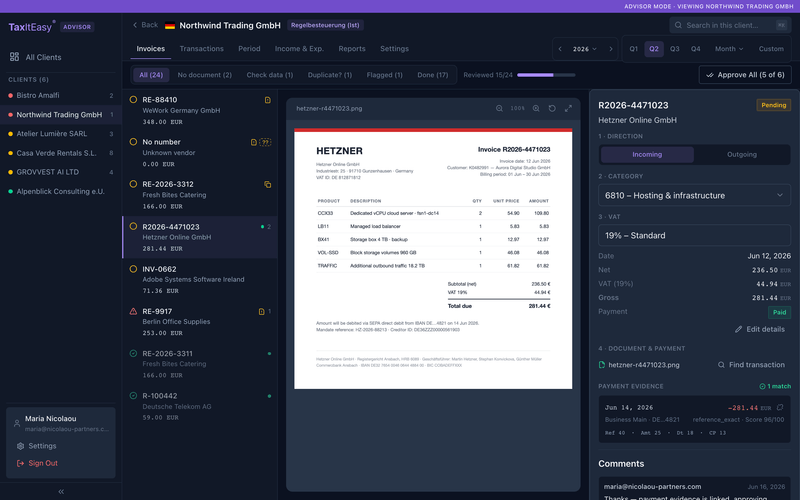
Task: Zoom out the invoice document preview
Action: [x=499, y=108]
